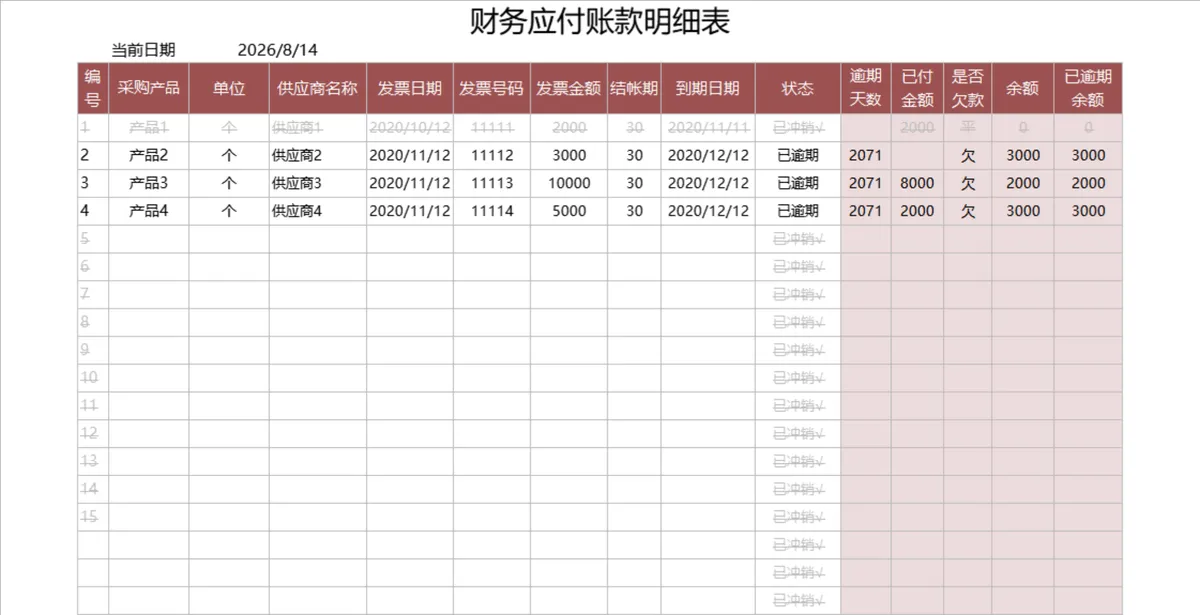Screen dimensions: 1200x615
Task: Click the 已逾期余额 column header
Action: pos(1088,88)
